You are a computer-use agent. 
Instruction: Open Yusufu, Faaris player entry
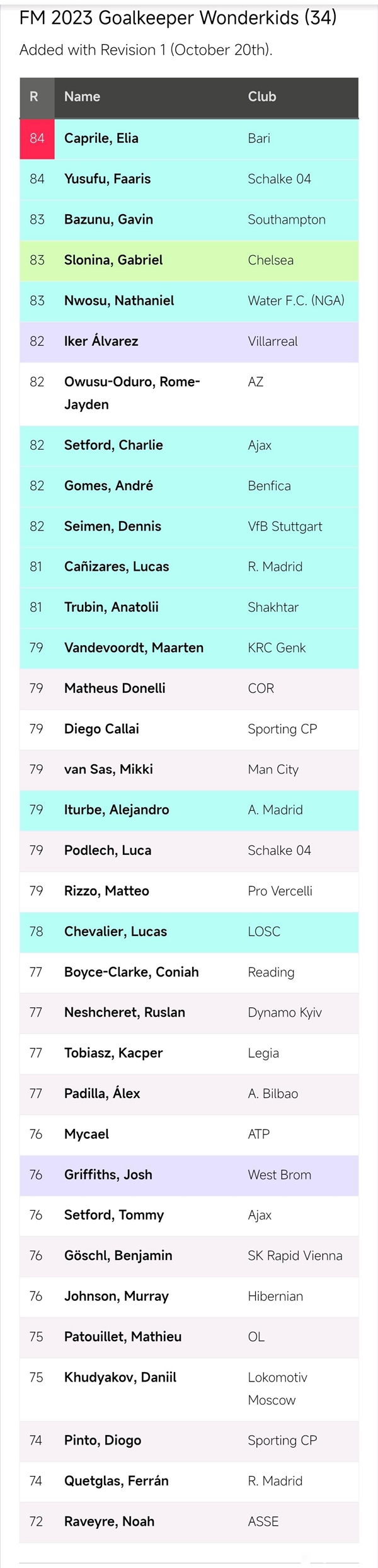(107, 179)
